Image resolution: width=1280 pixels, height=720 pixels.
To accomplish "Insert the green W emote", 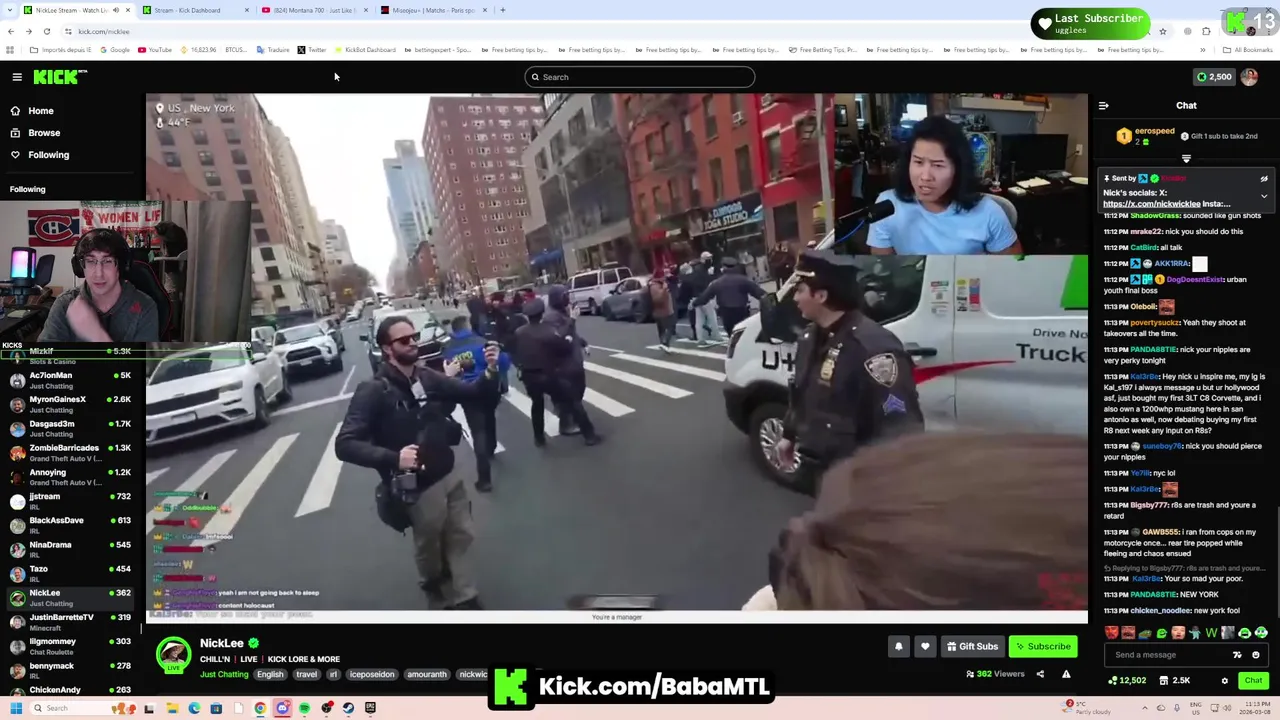I will (x=1211, y=633).
